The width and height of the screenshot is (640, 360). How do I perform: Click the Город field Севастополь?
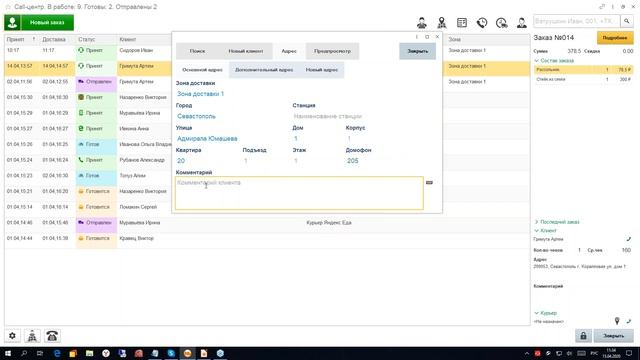pos(232,116)
